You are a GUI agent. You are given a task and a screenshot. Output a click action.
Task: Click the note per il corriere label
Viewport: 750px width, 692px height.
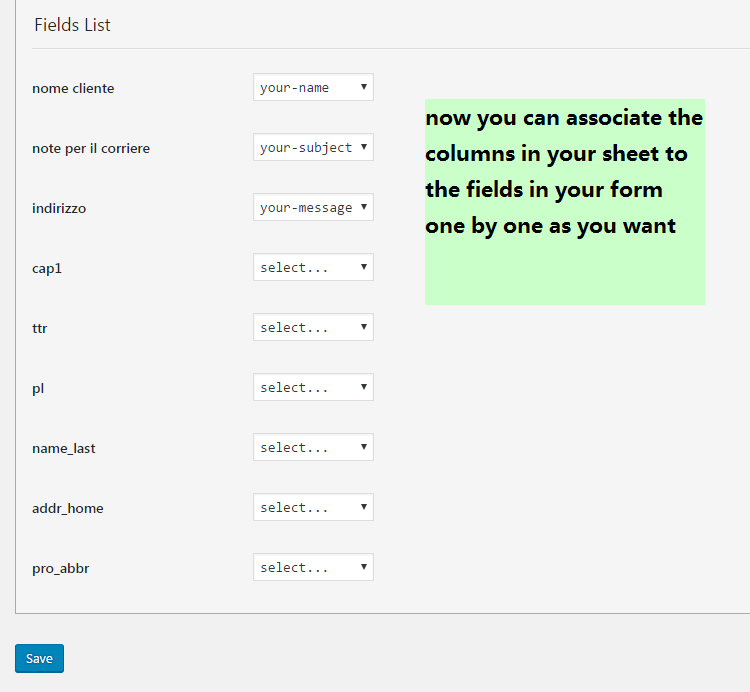click(91, 148)
